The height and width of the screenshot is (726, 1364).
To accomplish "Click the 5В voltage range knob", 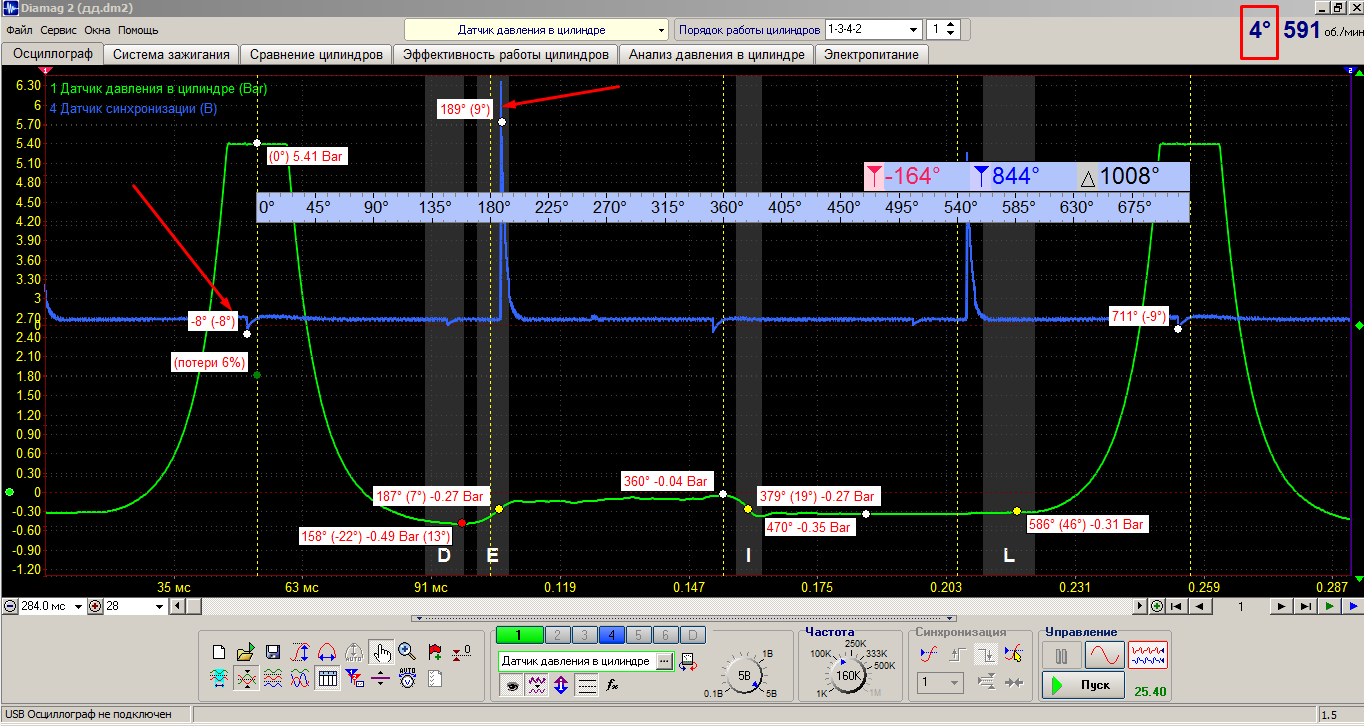I will [744, 675].
